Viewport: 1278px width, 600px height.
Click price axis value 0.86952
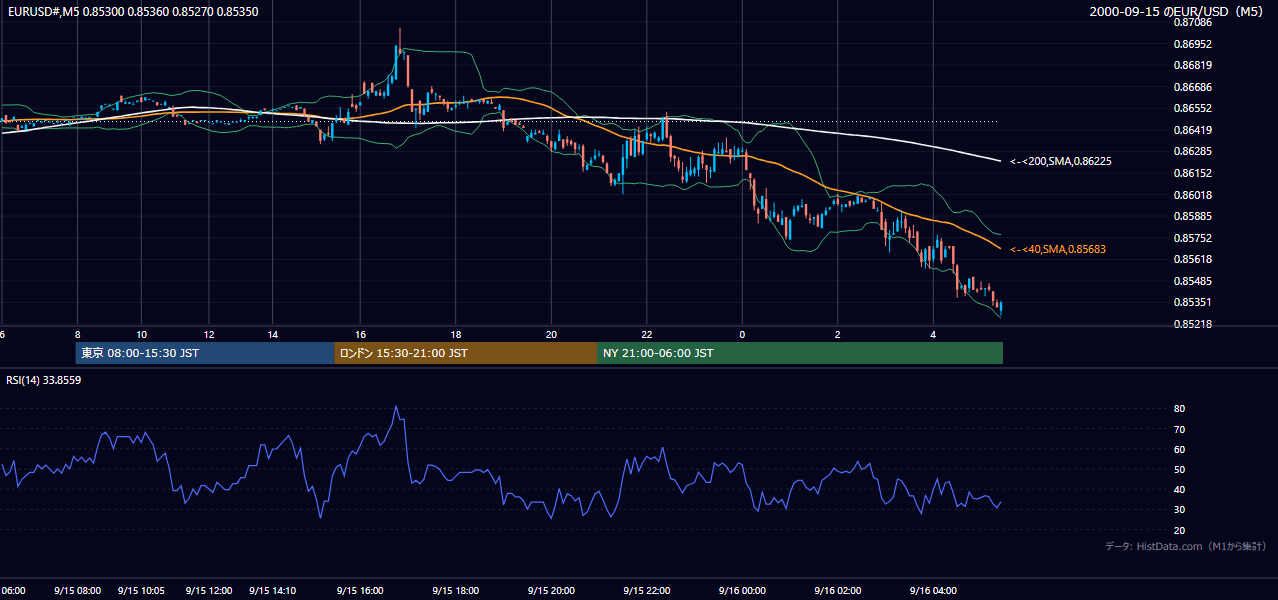[x=1193, y=44]
